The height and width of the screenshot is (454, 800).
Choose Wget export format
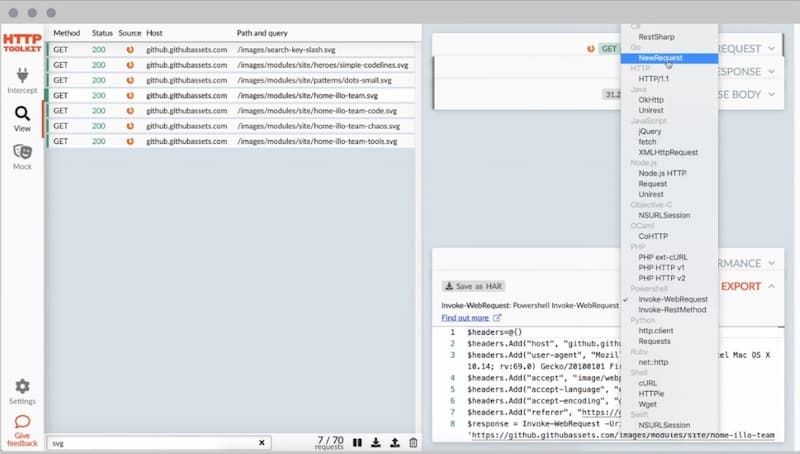647,404
